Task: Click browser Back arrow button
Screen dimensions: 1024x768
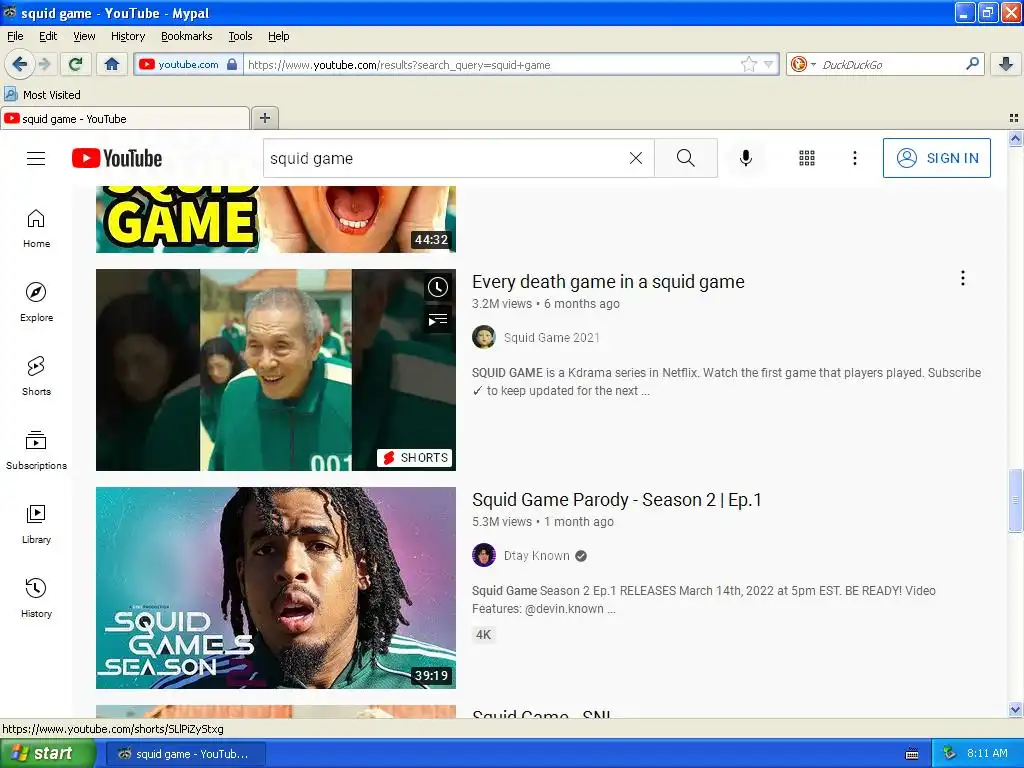Action: (19, 64)
